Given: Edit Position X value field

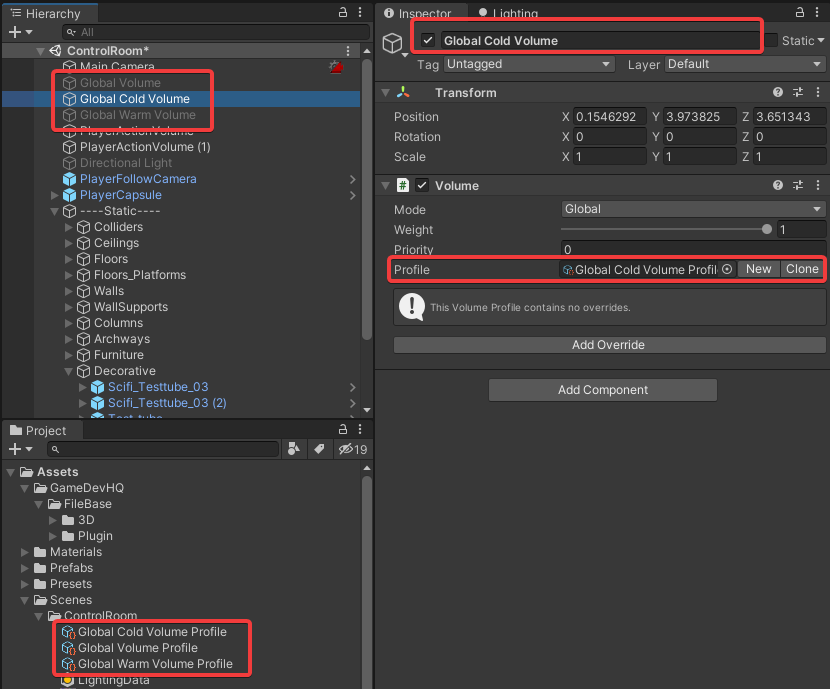Looking at the screenshot, I should pos(609,117).
